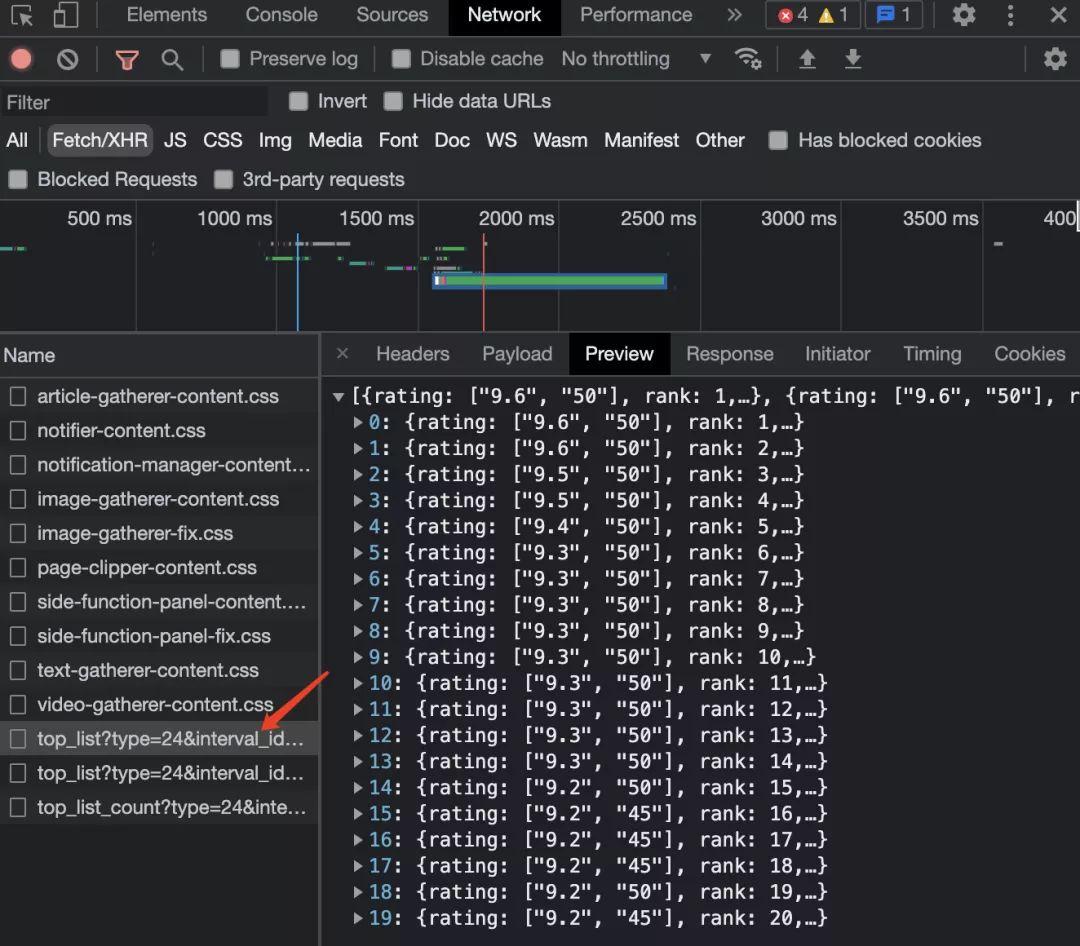Select the image-gatherer-fix.css request
The image size is (1080, 946).
tap(159, 533)
